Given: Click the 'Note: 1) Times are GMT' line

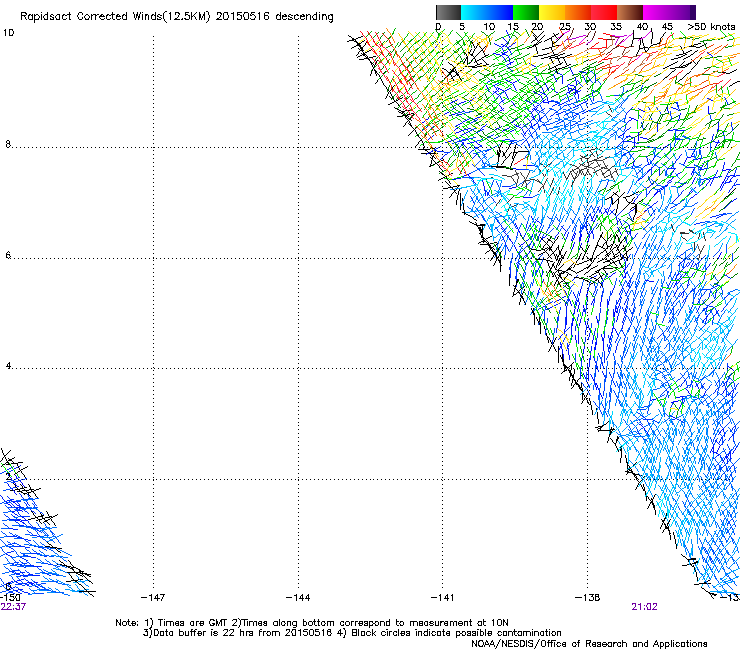Looking at the screenshot, I should 311,623.
